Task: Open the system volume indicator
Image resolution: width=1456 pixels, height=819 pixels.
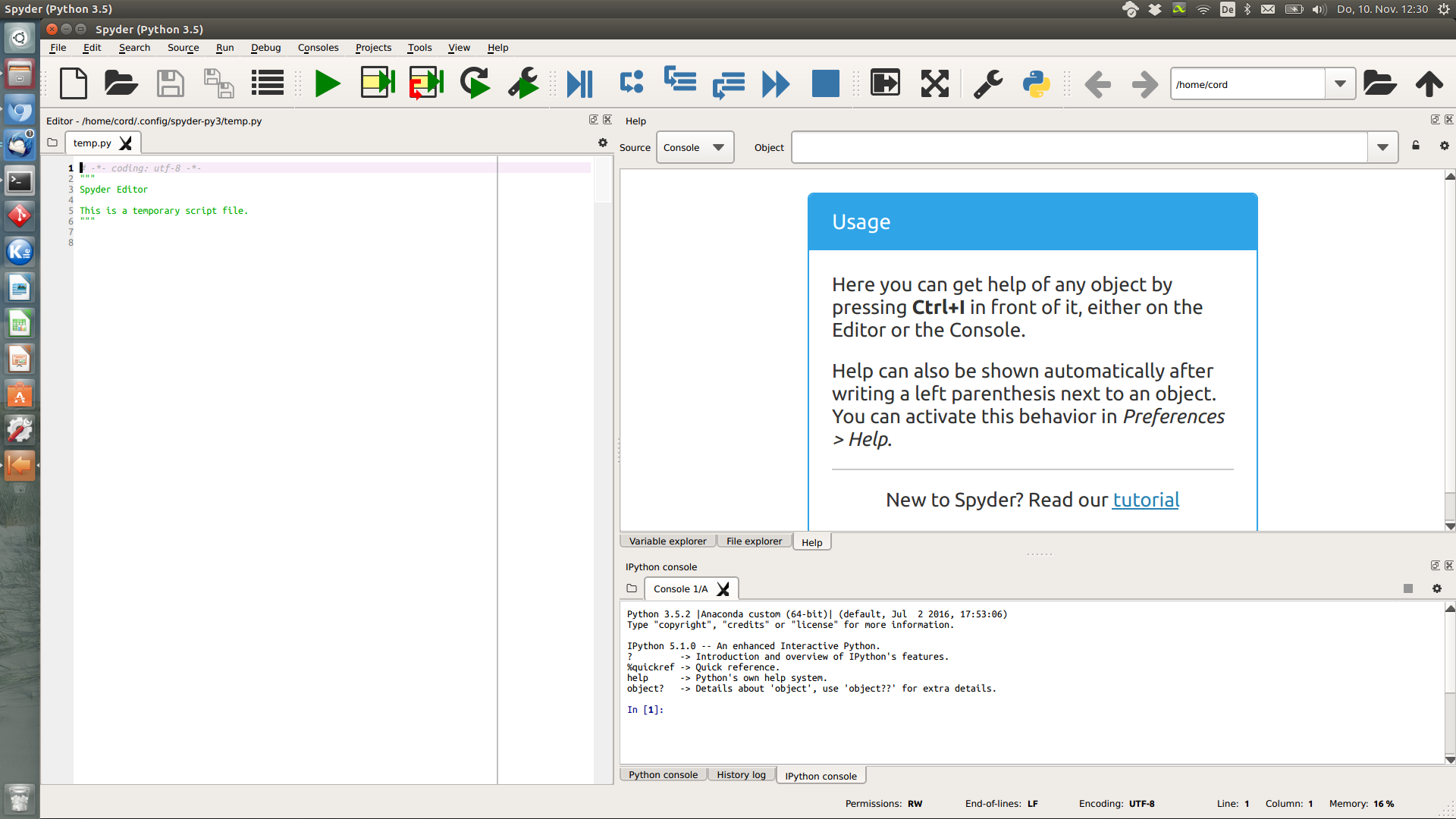Action: [x=1319, y=9]
